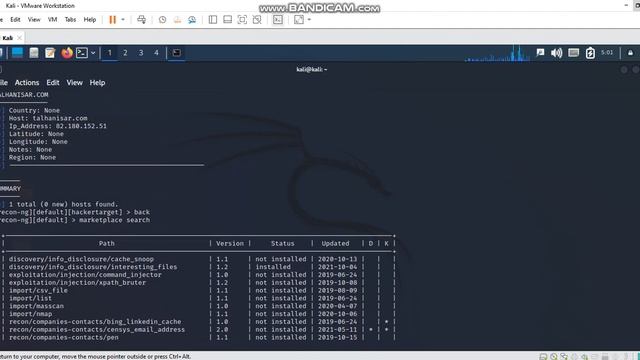Switch to workspace 1
The height and width of the screenshot is (360, 640).
(109, 53)
